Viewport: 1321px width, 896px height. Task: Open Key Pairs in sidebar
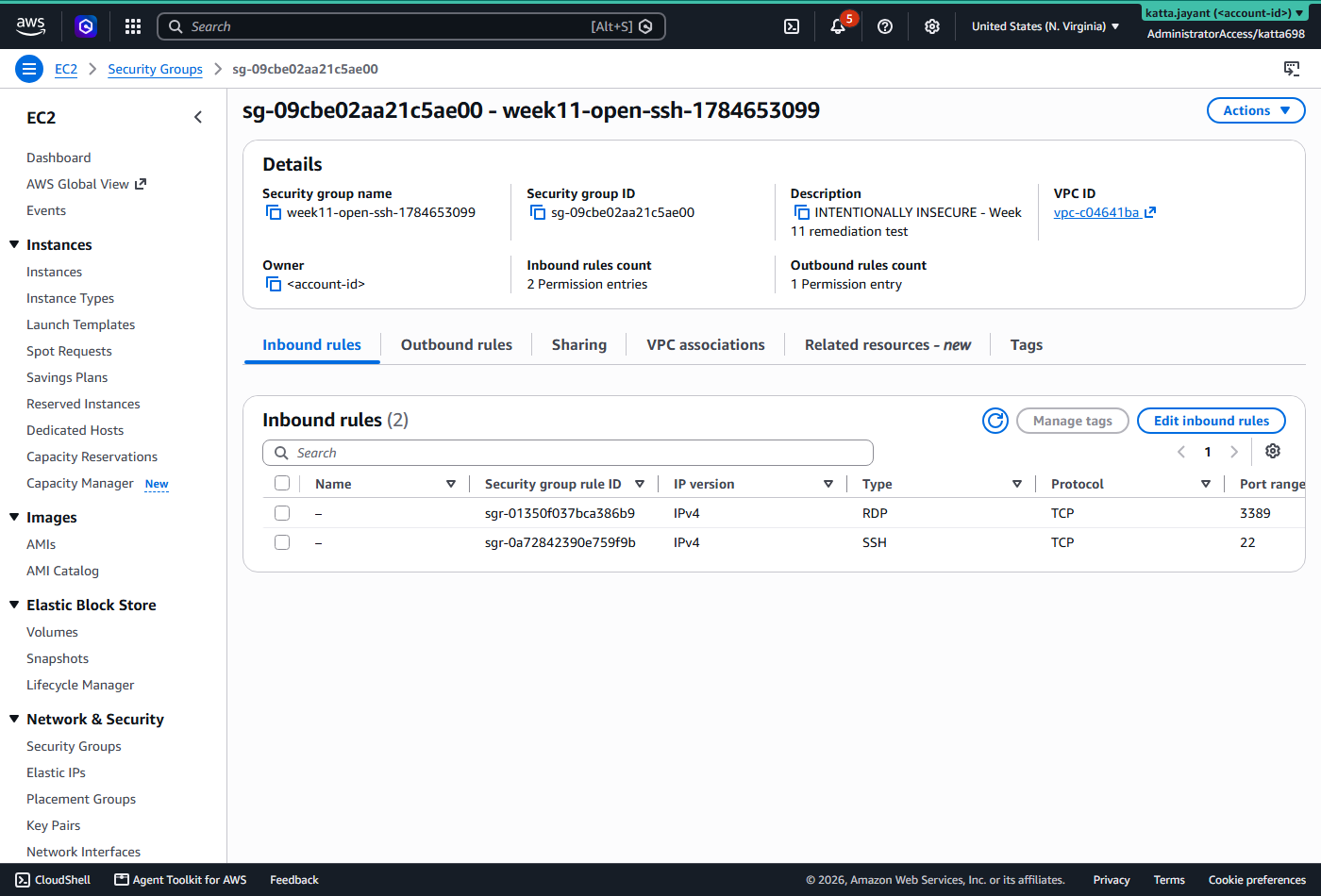pos(53,825)
